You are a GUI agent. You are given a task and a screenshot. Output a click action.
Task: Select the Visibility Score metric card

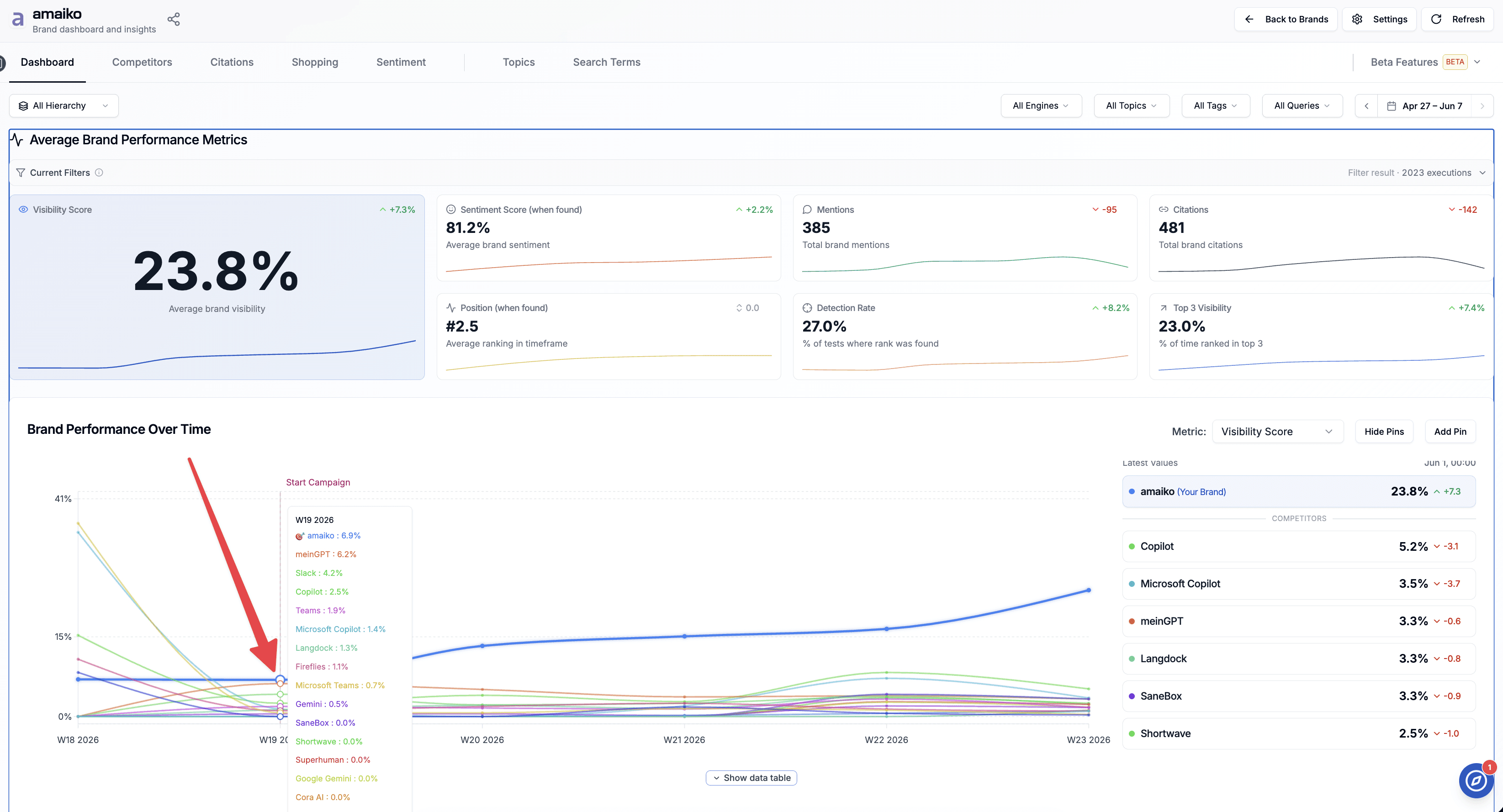coord(217,287)
